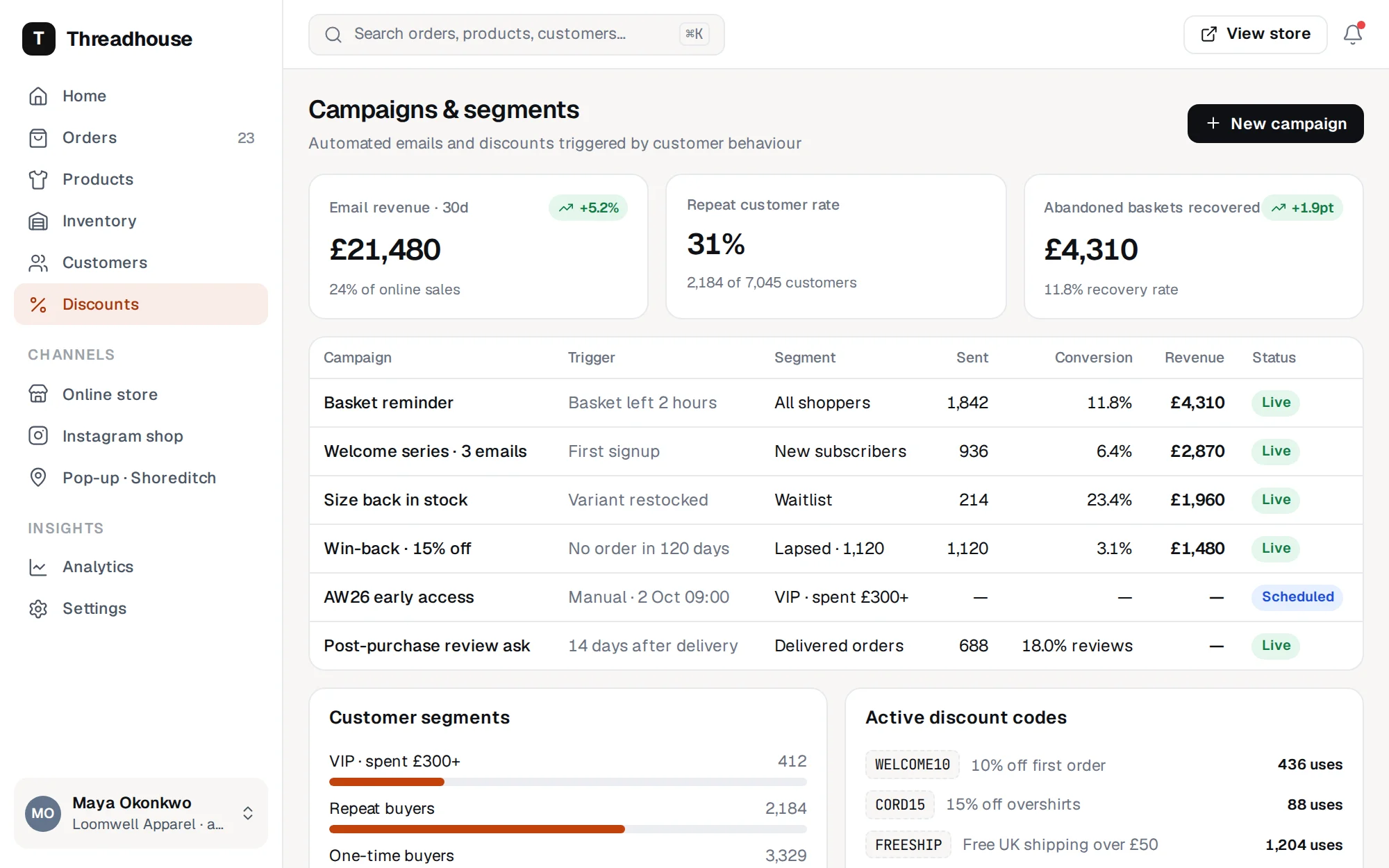Click Post-purchase review ask campaign name
This screenshot has width=1389, height=868.
(x=426, y=646)
